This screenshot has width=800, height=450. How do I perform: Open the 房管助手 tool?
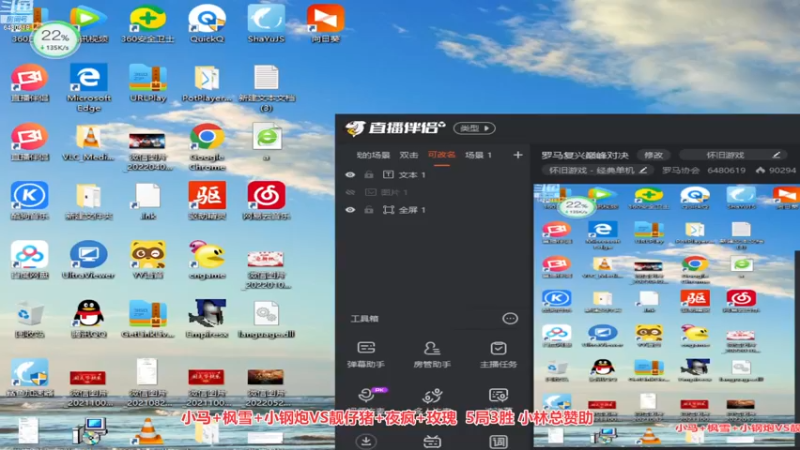tap(432, 354)
